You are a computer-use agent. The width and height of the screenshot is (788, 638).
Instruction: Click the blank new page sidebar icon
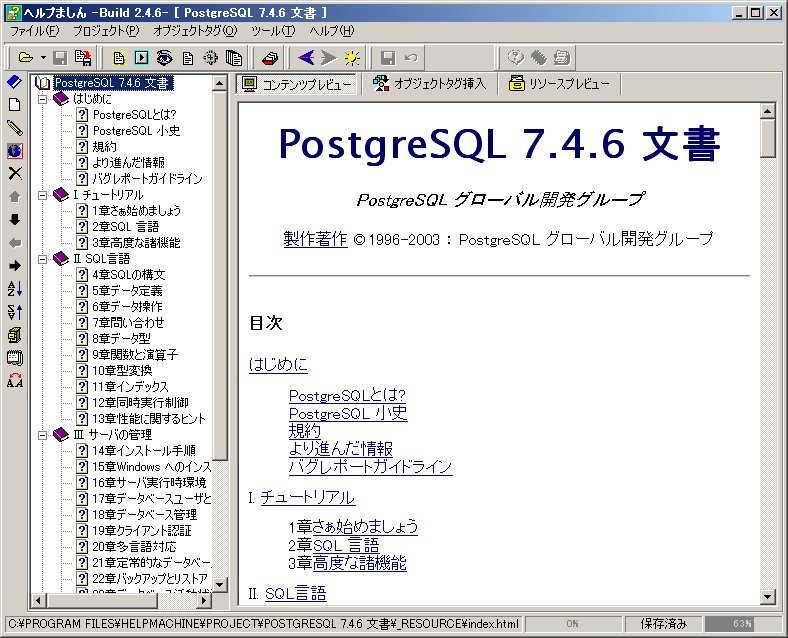click(15, 104)
